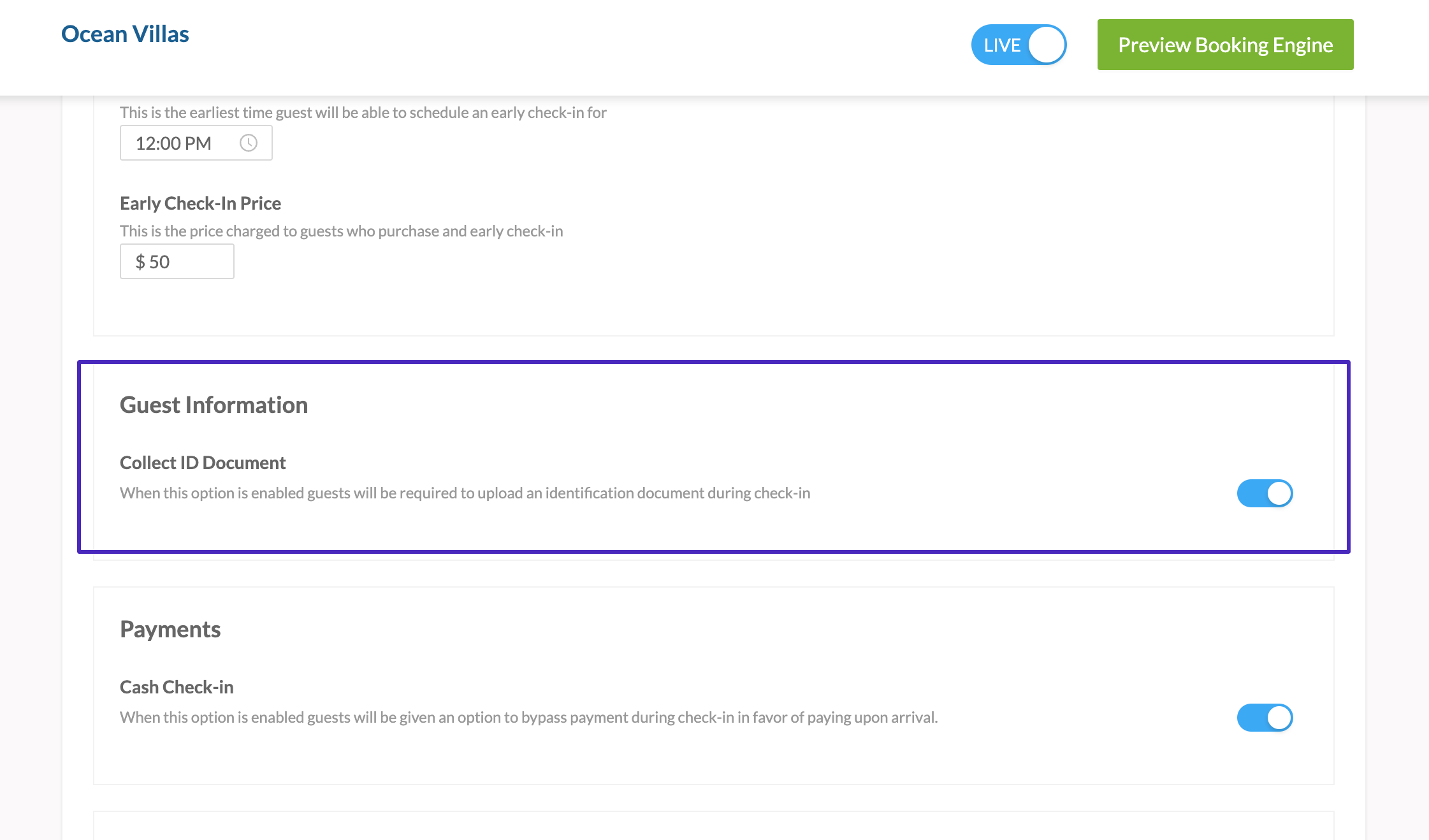Click the bypass payment description text
The height and width of the screenshot is (840, 1429).
point(528,718)
